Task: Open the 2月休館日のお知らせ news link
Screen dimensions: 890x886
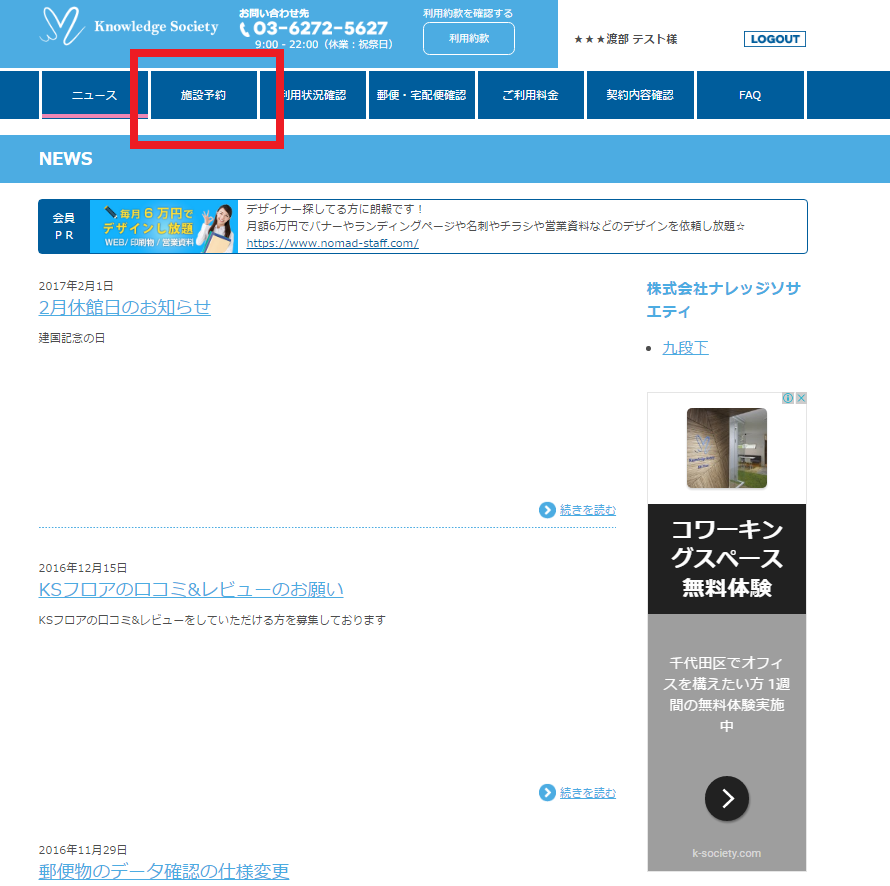Action: (125, 307)
